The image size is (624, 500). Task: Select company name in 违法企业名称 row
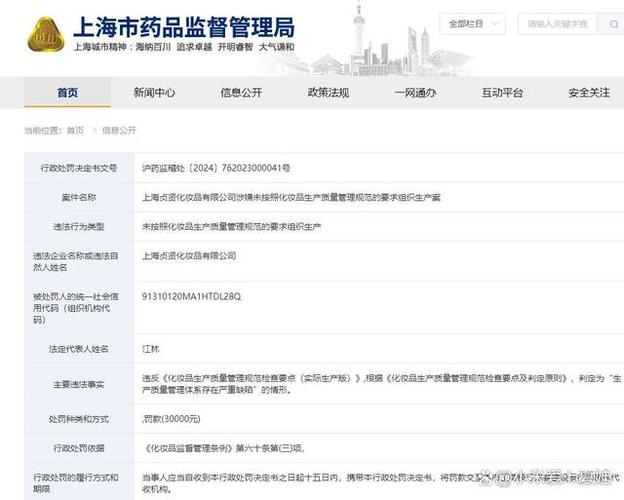point(189,256)
